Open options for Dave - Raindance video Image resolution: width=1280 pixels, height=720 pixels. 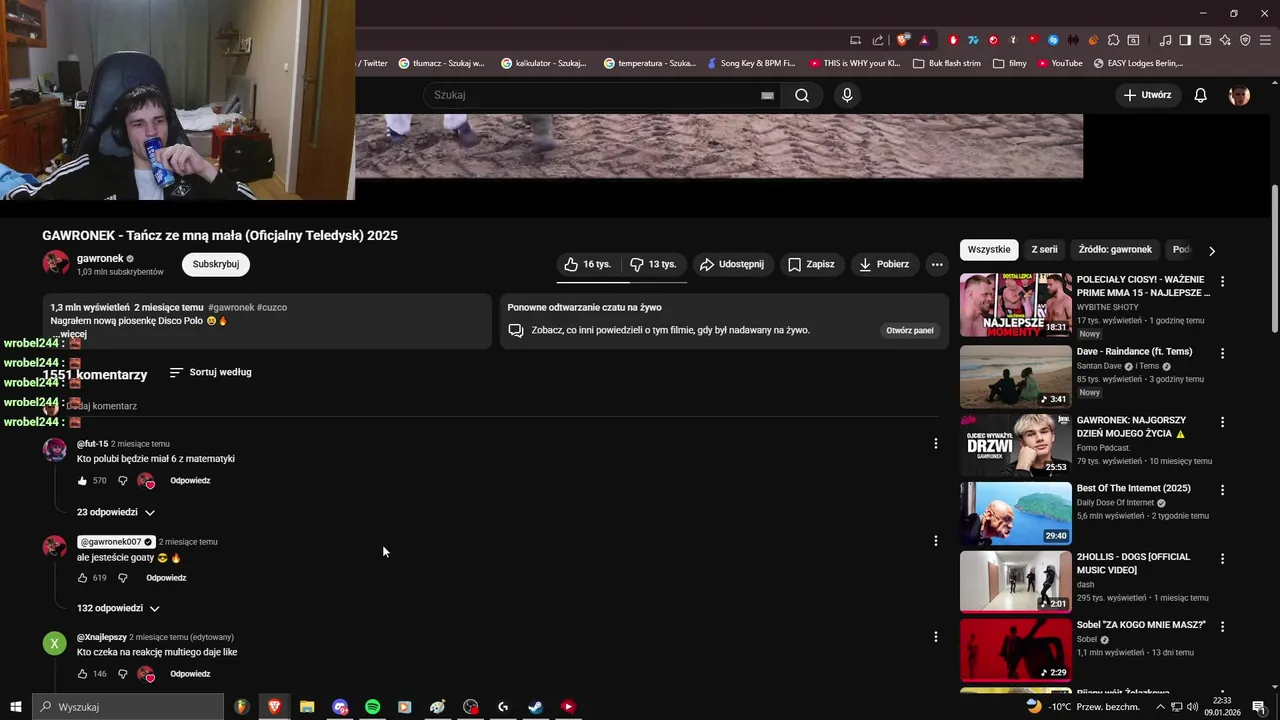coord(1222,353)
